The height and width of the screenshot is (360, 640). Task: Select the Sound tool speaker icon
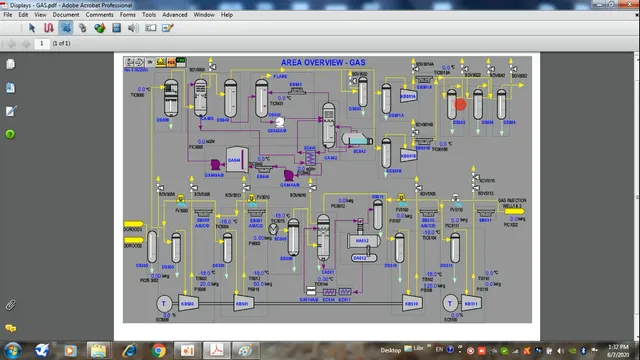tap(133, 28)
